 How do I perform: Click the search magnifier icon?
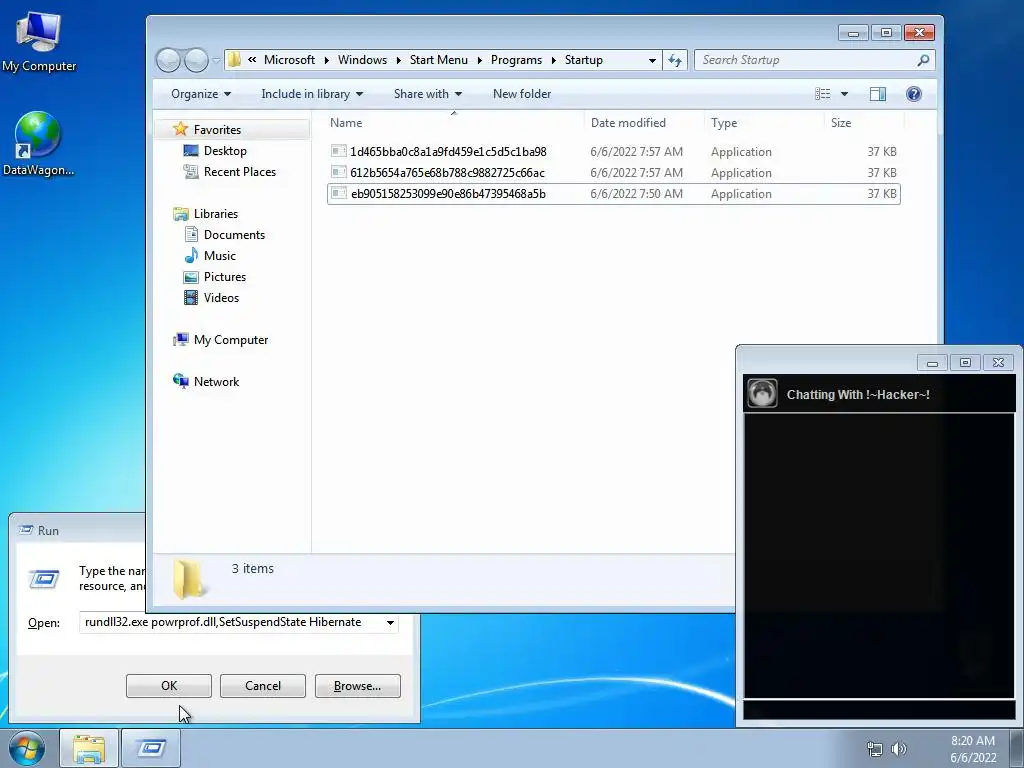pyautogui.click(x=923, y=60)
